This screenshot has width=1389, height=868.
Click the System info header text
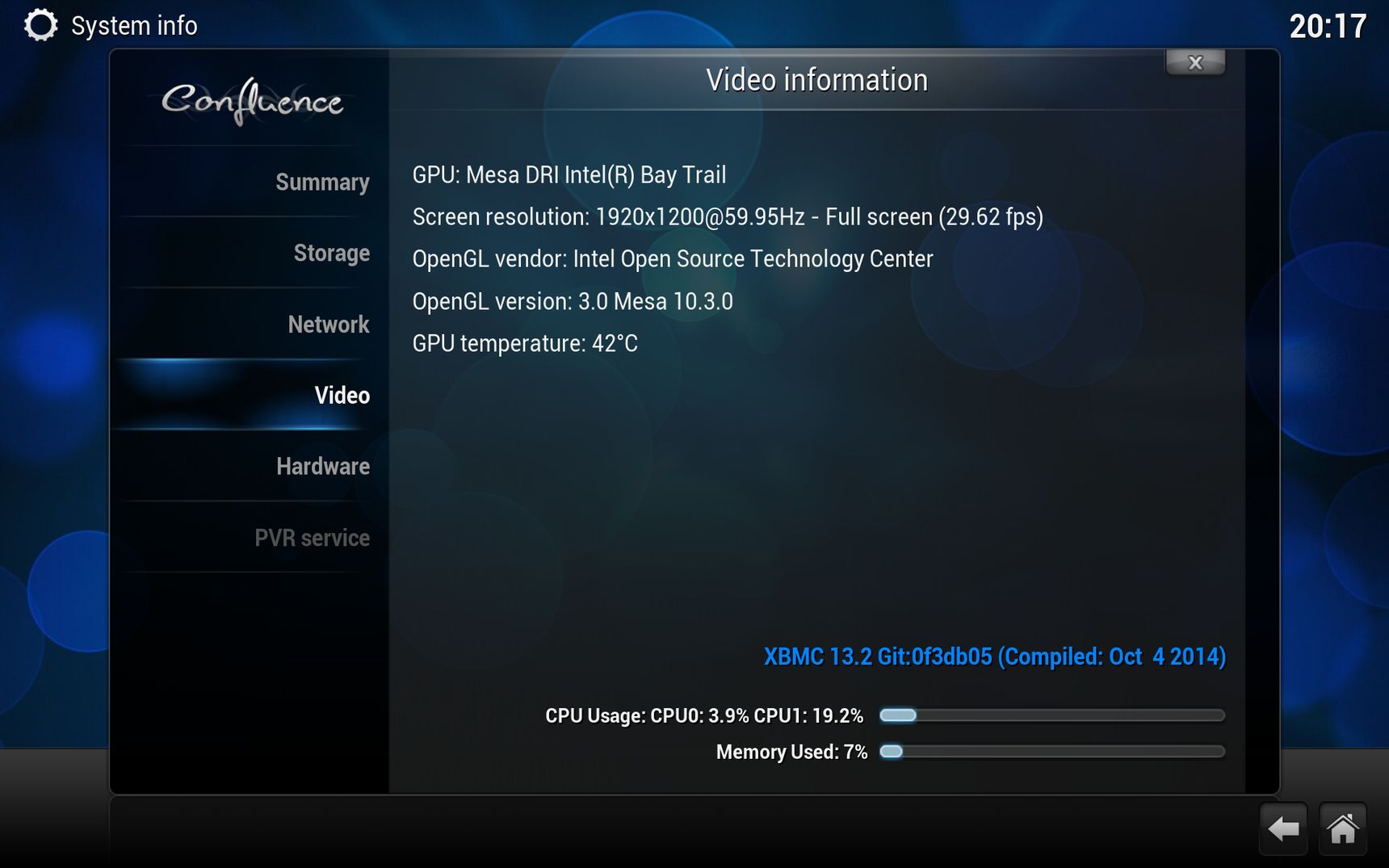[134, 26]
